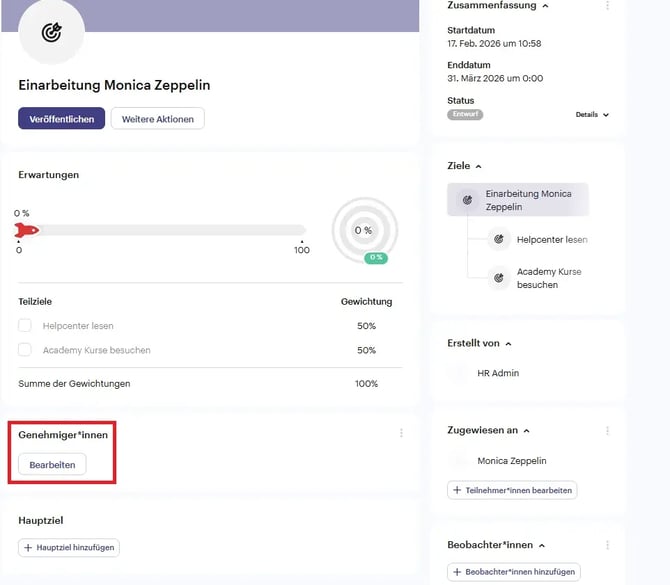The width and height of the screenshot is (670, 585).
Task: Click plus icon in Teilnehmer*innen bearbeiten
Action: [x=457, y=490]
